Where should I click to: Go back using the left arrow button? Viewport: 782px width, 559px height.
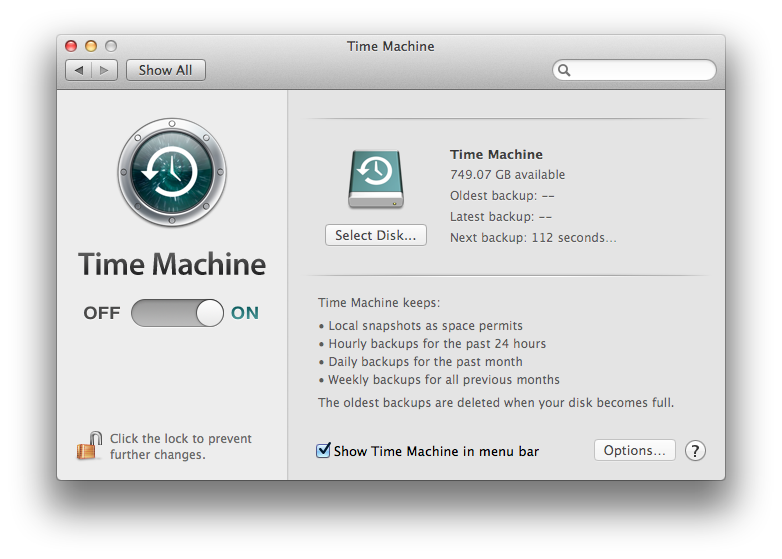[78, 70]
